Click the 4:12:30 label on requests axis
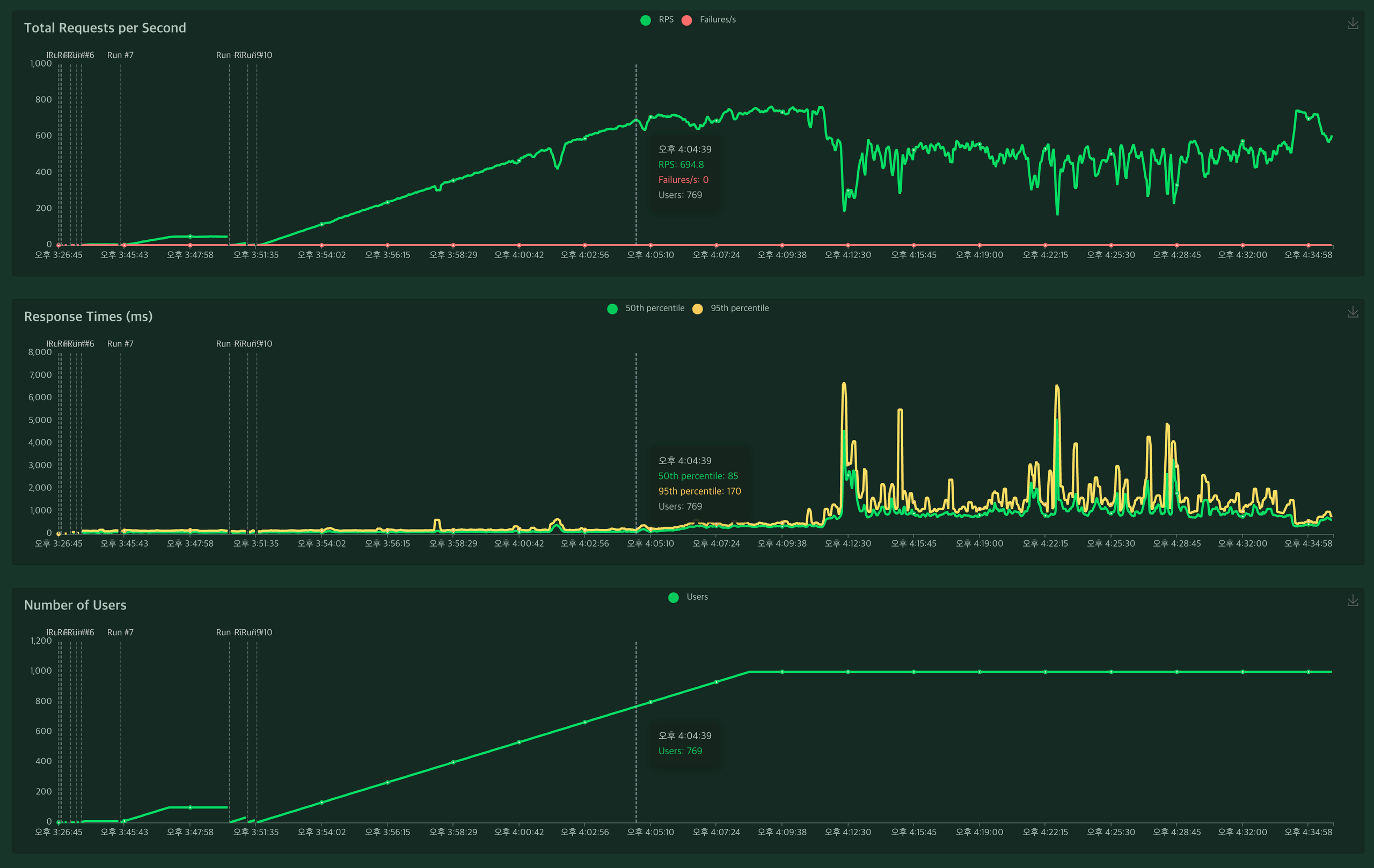Viewport: 1374px width, 868px height. click(848, 255)
